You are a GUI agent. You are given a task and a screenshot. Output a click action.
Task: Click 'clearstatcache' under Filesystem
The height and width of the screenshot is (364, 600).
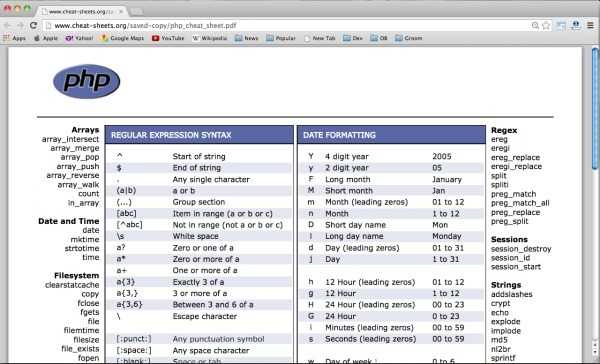[x=72, y=285]
